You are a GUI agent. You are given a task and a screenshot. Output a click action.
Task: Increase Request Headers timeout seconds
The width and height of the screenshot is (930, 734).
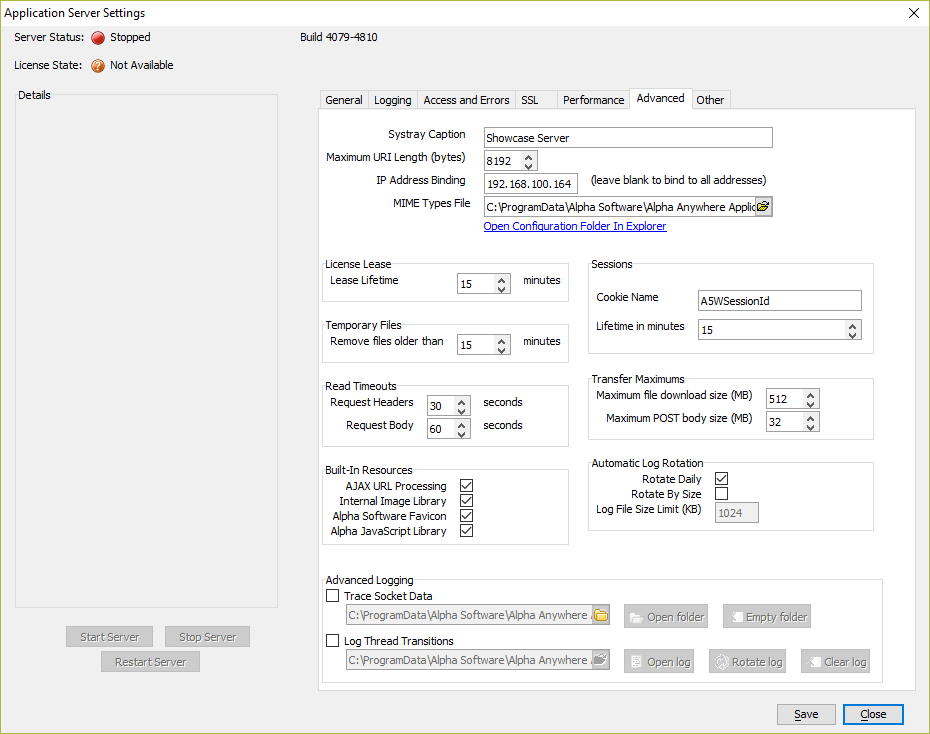[x=461, y=401]
